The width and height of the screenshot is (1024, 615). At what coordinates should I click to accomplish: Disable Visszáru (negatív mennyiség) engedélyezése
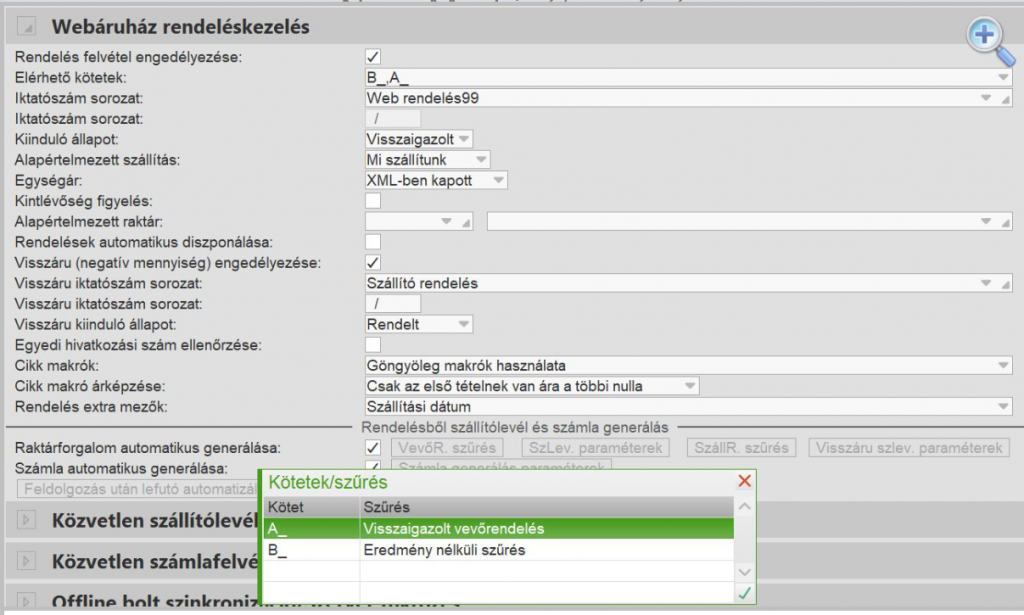[373, 263]
